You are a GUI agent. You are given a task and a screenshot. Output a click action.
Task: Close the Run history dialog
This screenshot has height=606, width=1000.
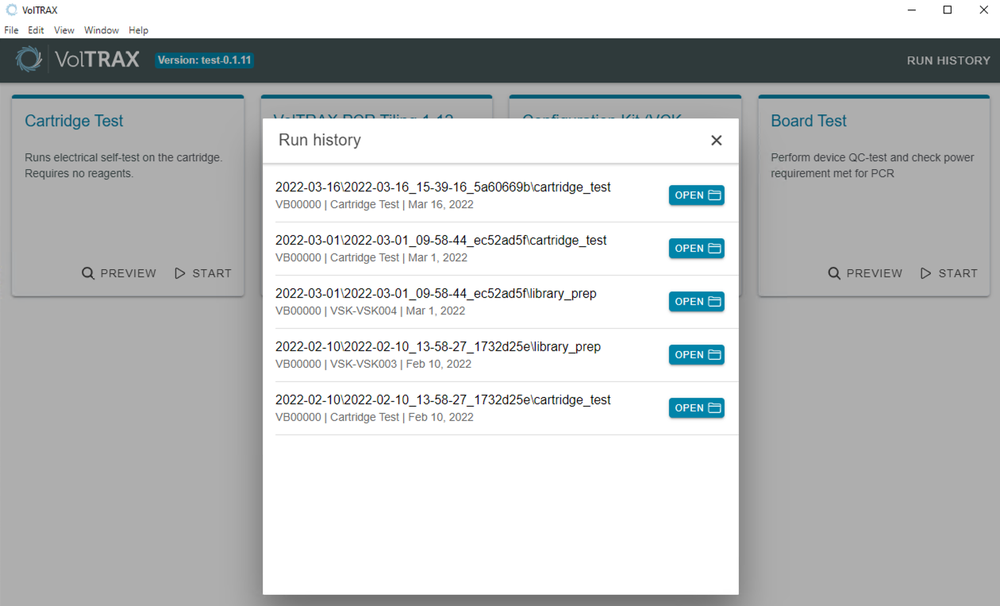click(716, 140)
